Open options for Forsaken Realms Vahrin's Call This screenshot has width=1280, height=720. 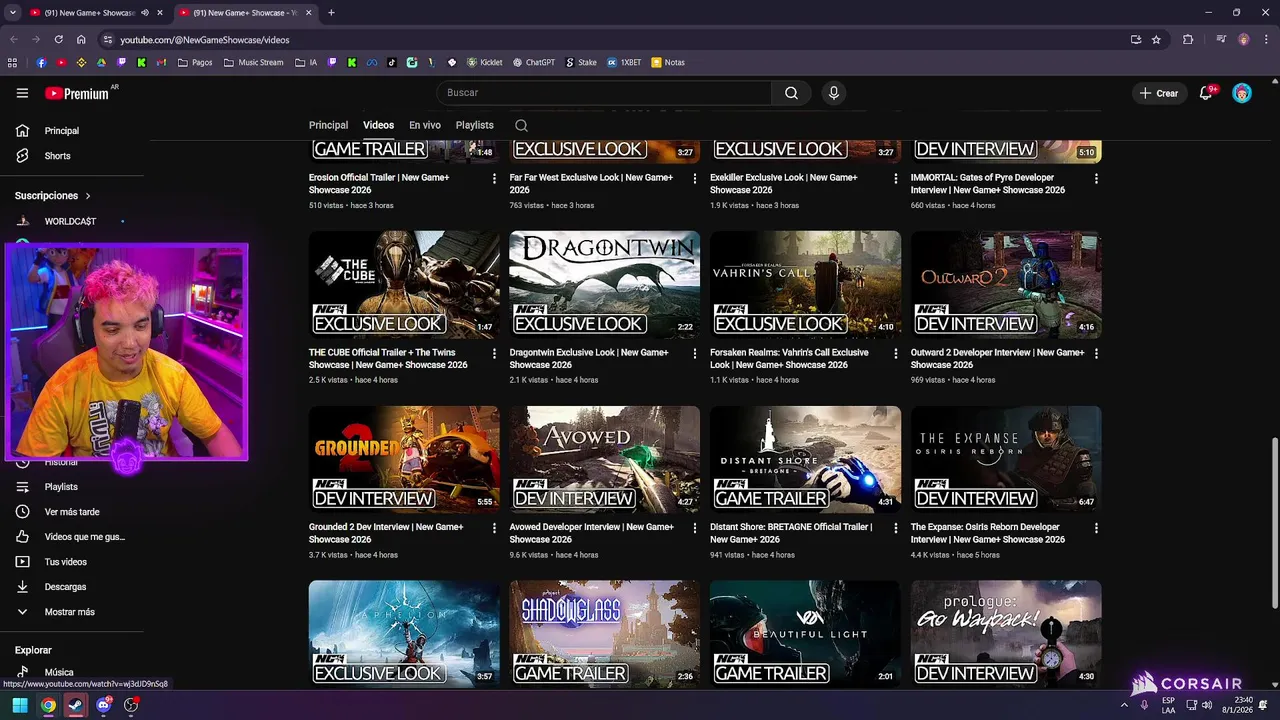pyautogui.click(x=895, y=354)
